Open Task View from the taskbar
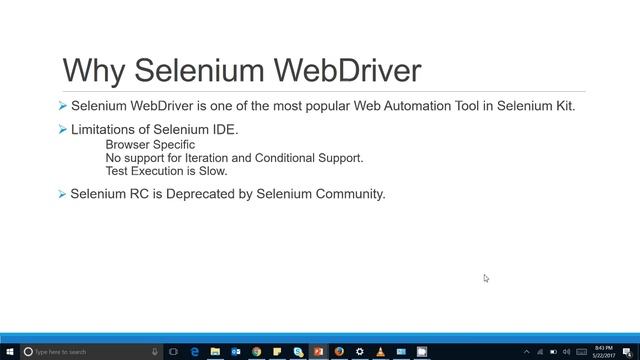The height and width of the screenshot is (360, 640). tap(173, 351)
